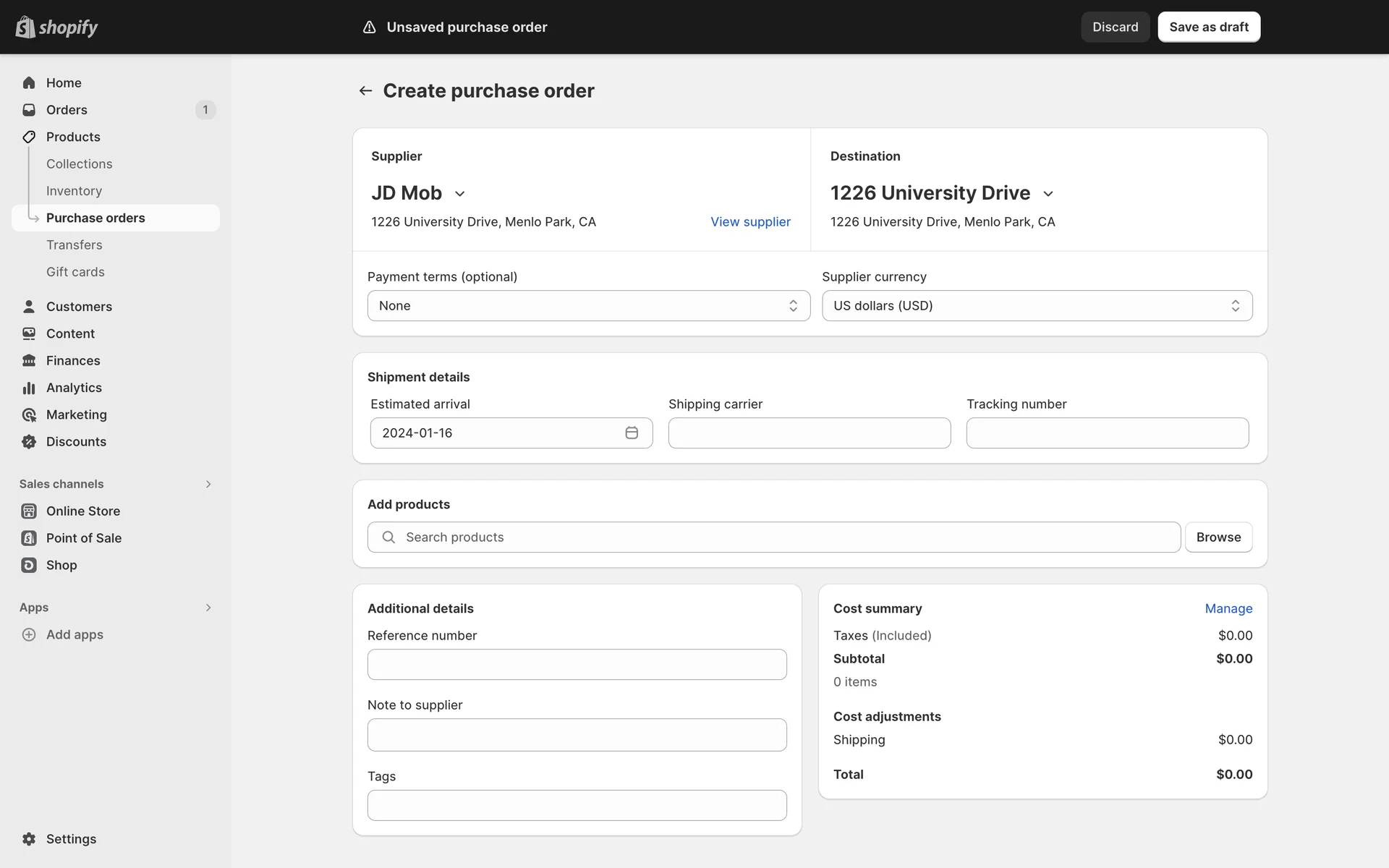
Task: Click the Point of Sale icon
Action: (x=29, y=538)
